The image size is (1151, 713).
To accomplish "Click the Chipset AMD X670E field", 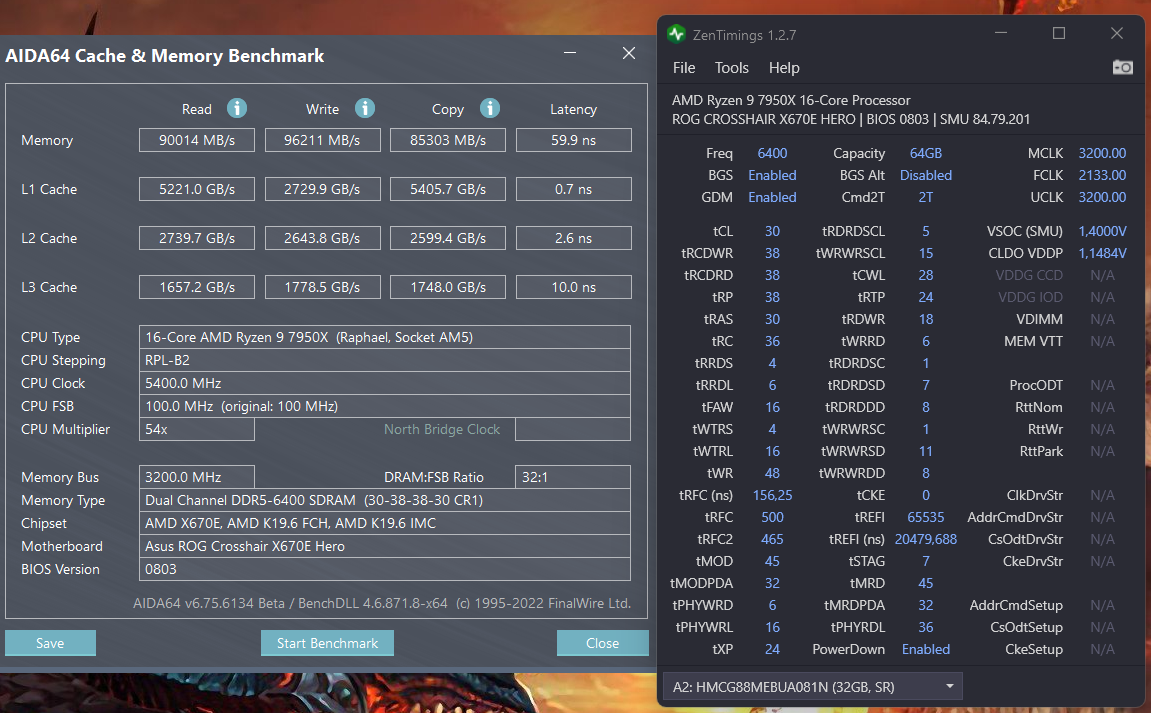I will 385,523.
